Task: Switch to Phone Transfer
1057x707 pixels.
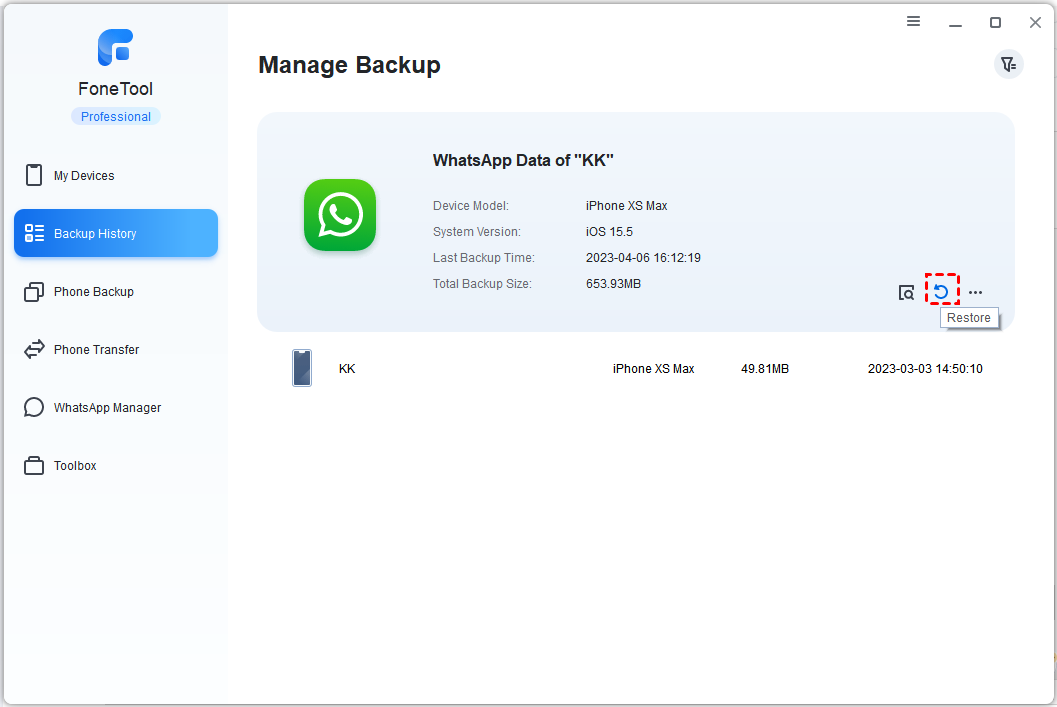Action: (96, 350)
